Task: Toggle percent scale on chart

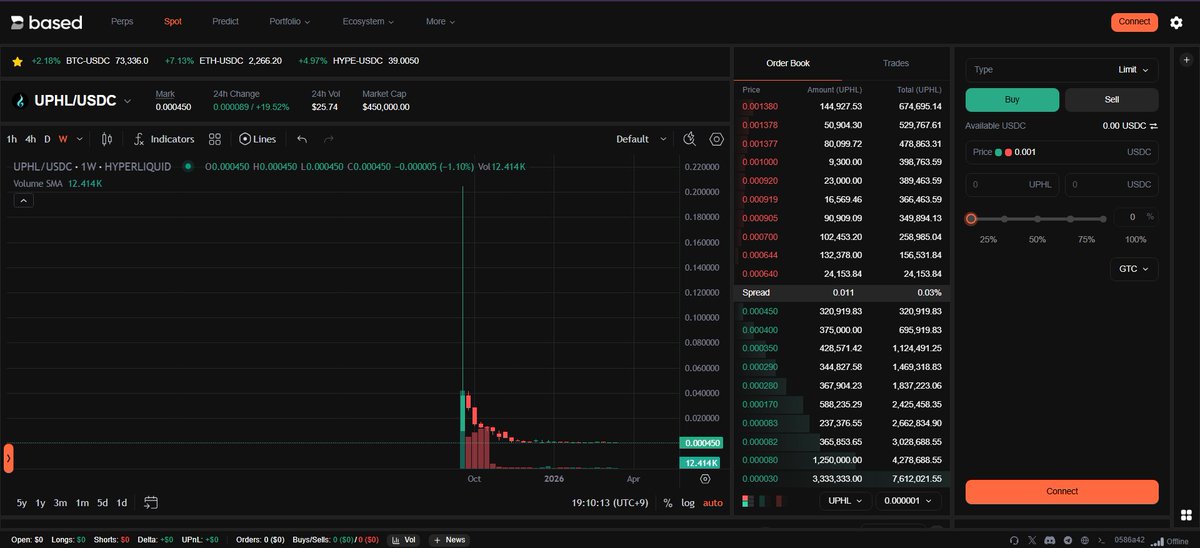Action: (x=667, y=503)
